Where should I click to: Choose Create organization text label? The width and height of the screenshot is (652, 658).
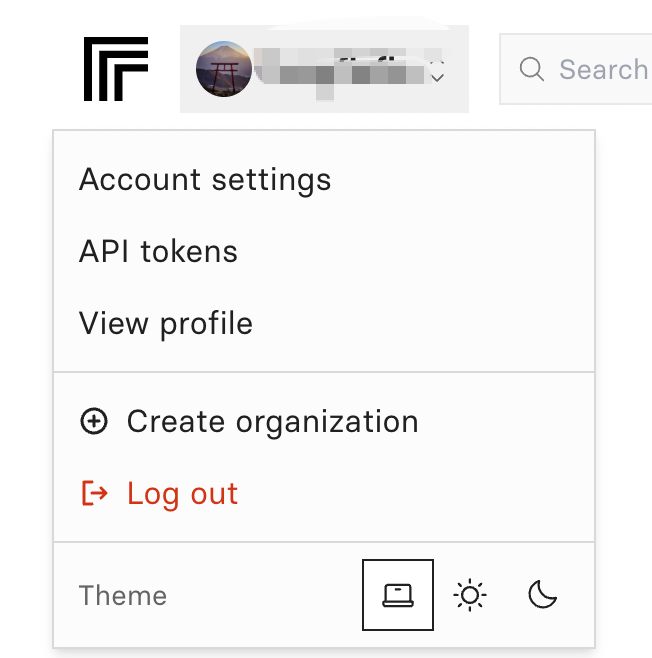click(x=272, y=422)
